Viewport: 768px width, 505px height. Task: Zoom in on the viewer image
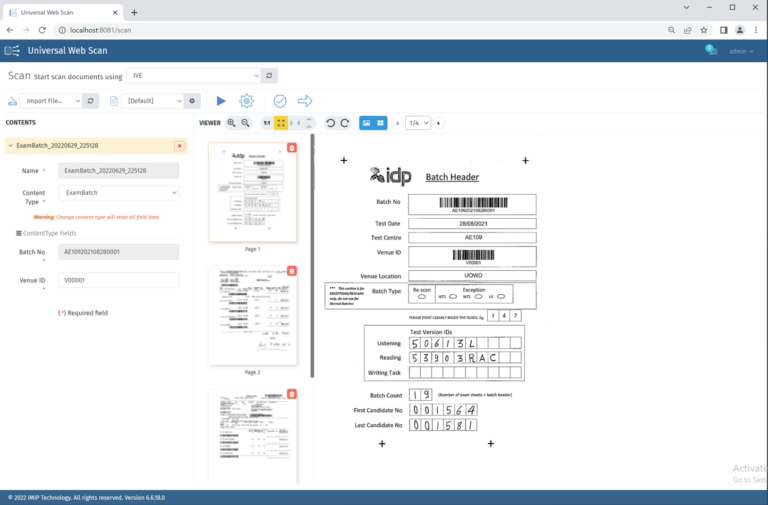point(232,123)
